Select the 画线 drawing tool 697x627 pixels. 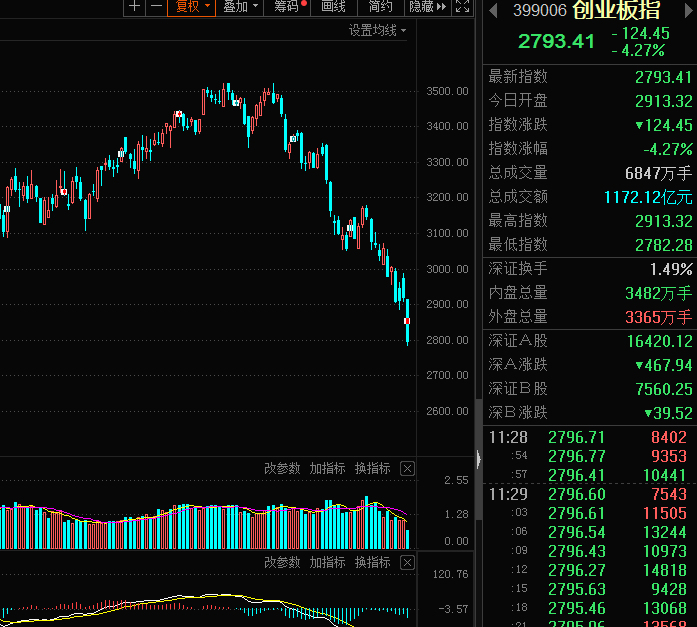click(333, 7)
